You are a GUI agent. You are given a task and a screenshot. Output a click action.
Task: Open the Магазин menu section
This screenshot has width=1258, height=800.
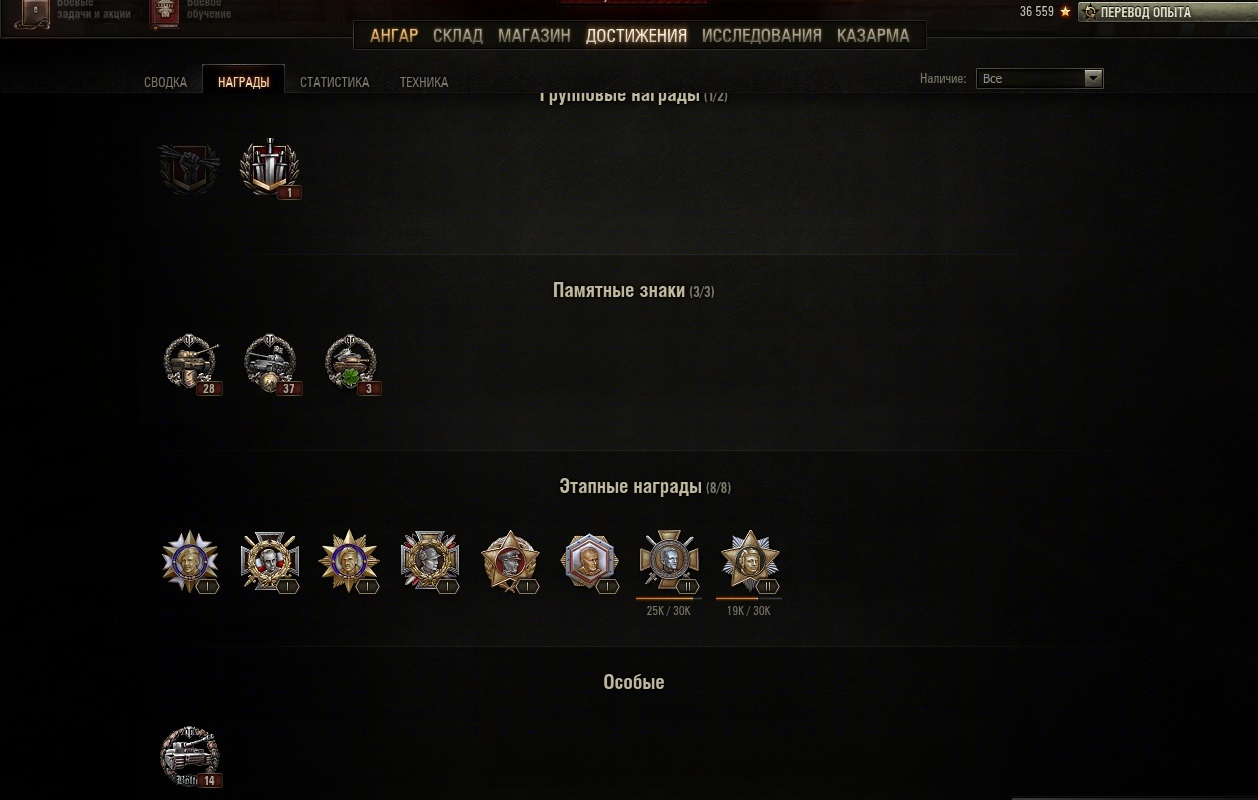tap(534, 35)
